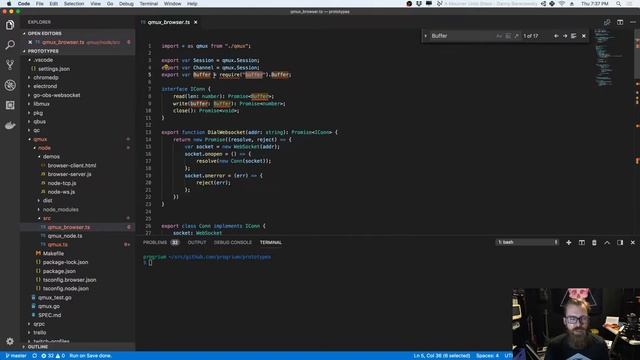Open the Terminal menu in menu bar
Viewport: 640px width, 360px height.
(149, 4)
